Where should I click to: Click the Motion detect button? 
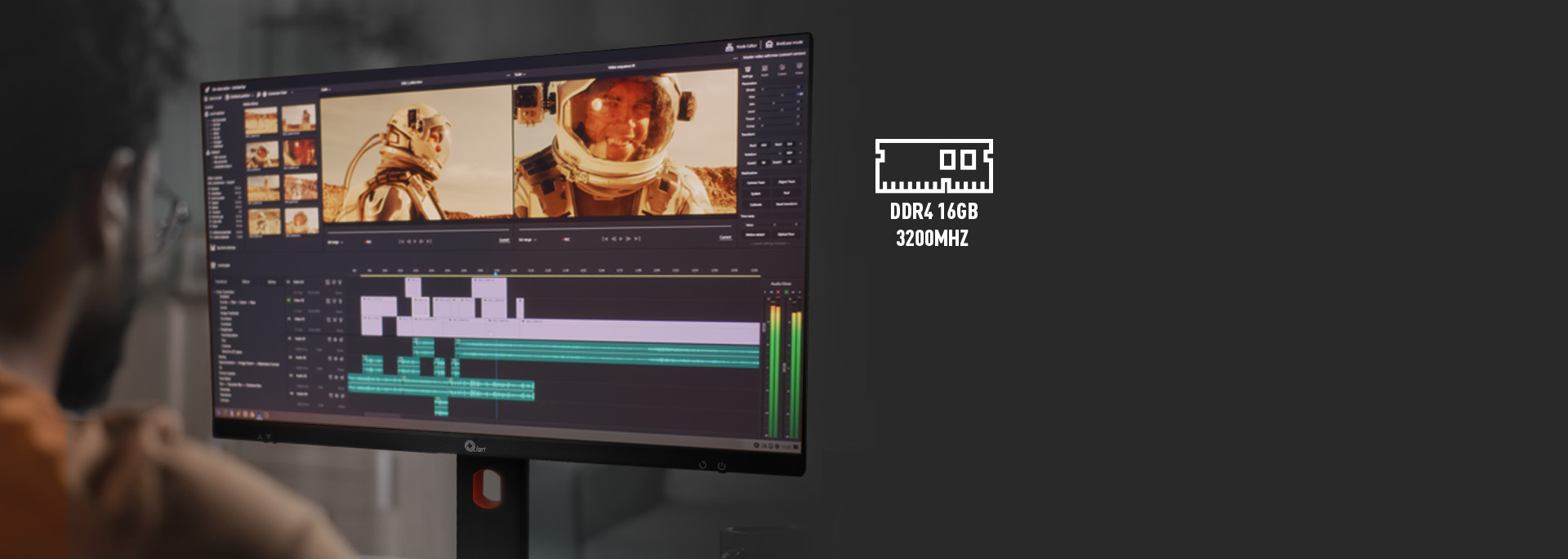coord(755,235)
